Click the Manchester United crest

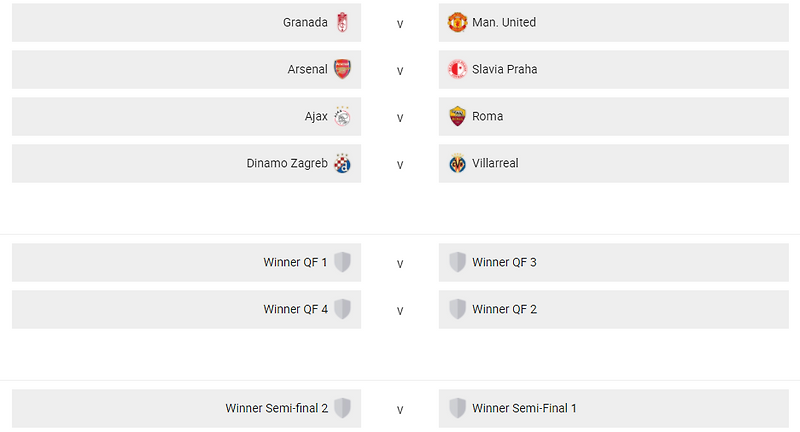457,22
